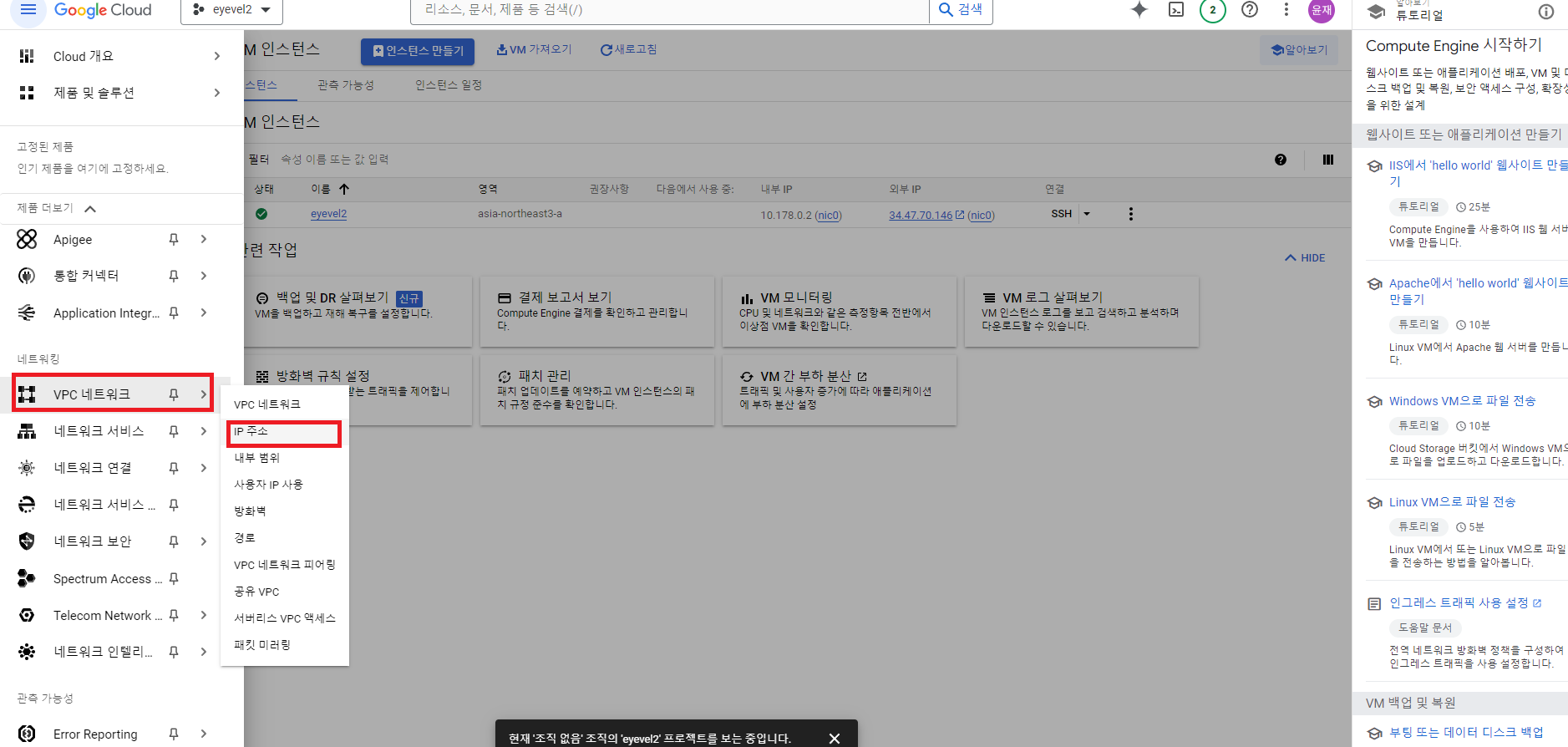
Task: Pin Spectrum Access to the menu
Action: coord(174,578)
